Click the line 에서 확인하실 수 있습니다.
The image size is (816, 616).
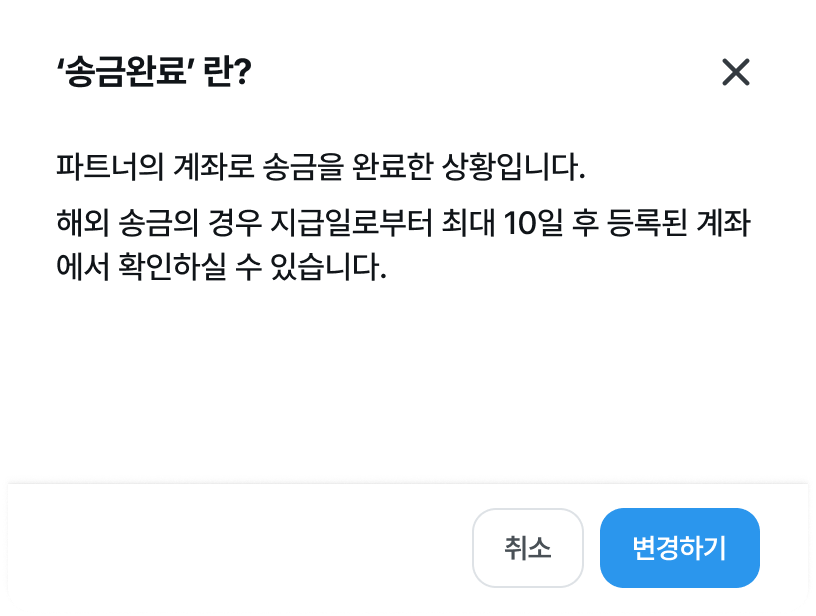tap(221, 268)
